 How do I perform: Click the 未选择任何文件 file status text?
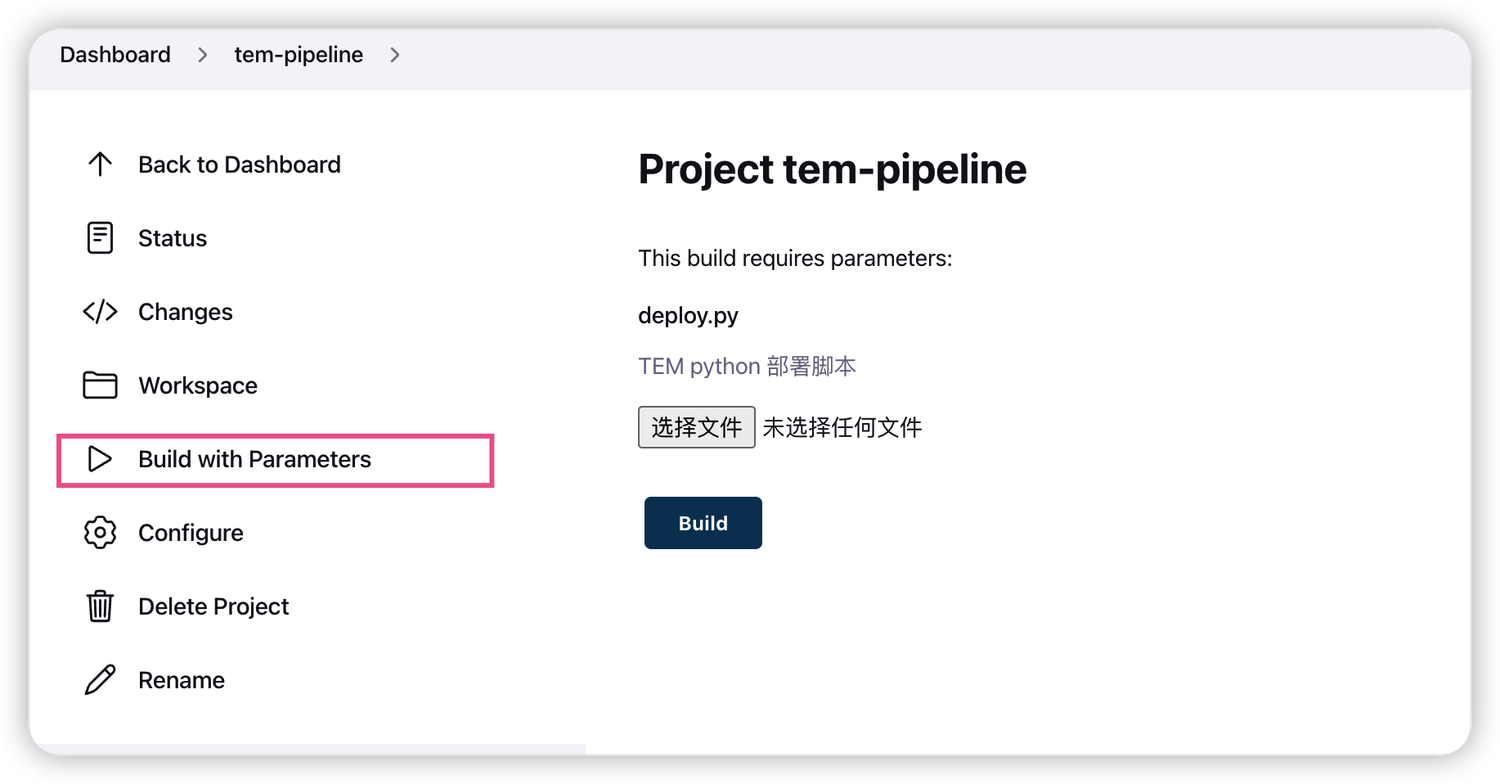[842, 428]
